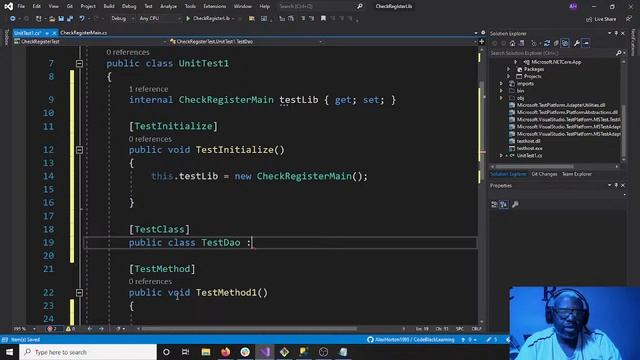
Task: Open the Build menu
Action: click(109, 7)
